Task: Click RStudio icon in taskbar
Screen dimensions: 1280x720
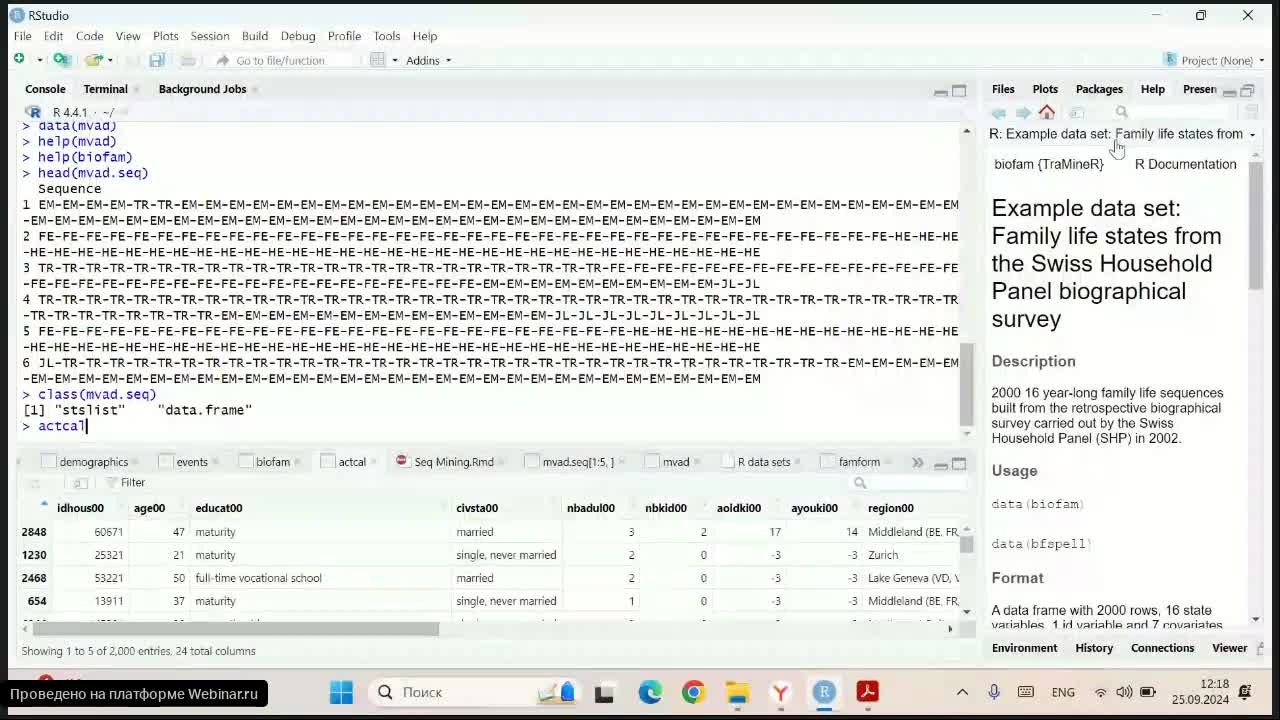Action: coord(824,692)
